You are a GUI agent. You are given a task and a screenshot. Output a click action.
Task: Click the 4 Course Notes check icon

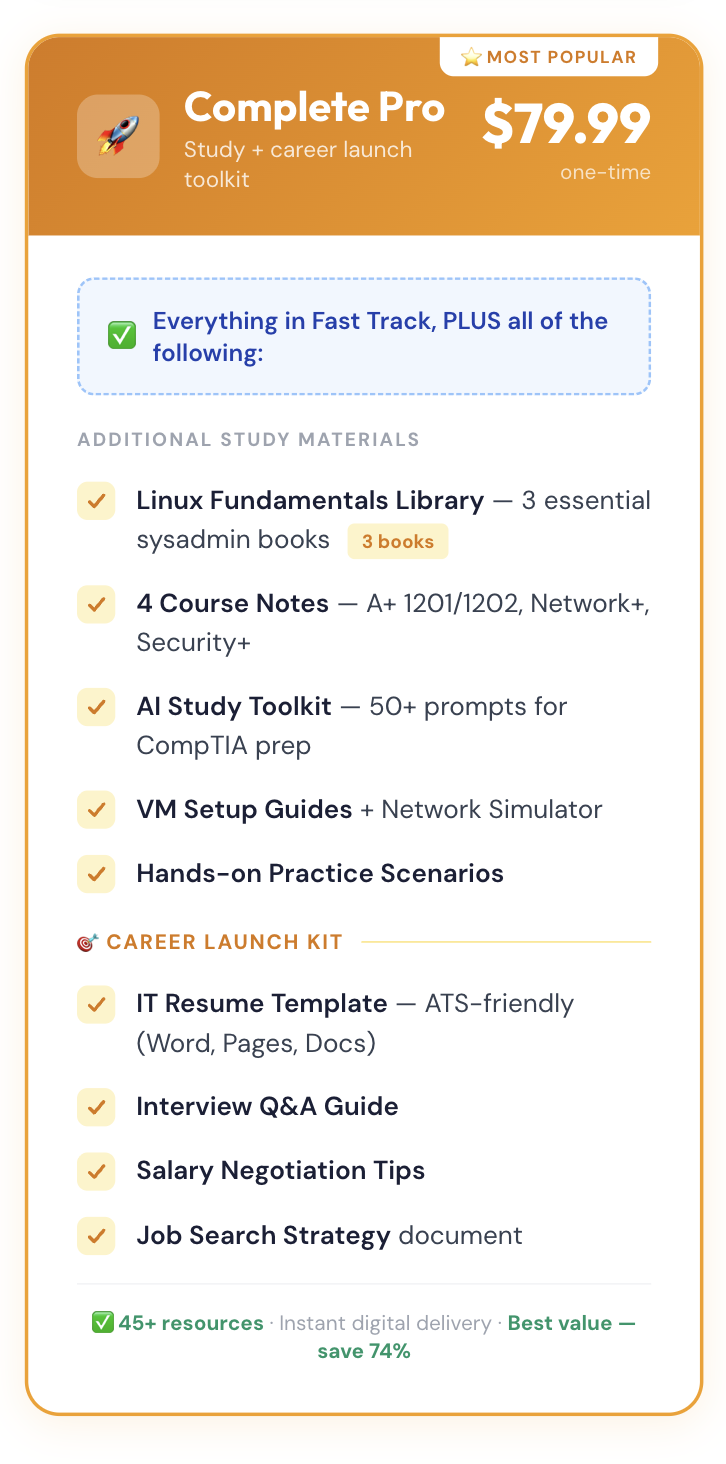pos(96,604)
